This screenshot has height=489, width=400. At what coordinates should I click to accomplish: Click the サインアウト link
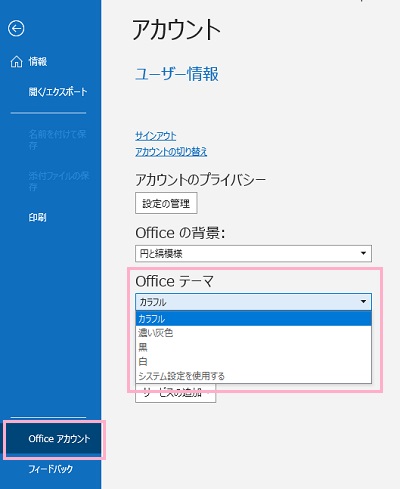(x=156, y=136)
